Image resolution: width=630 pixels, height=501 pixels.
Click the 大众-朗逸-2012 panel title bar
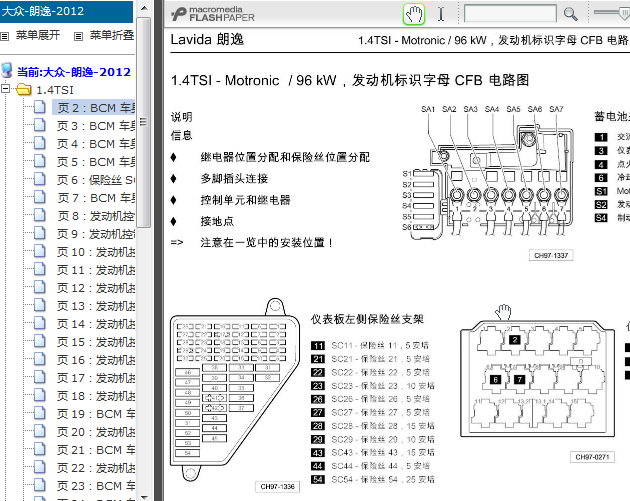[x=66, y=11]
